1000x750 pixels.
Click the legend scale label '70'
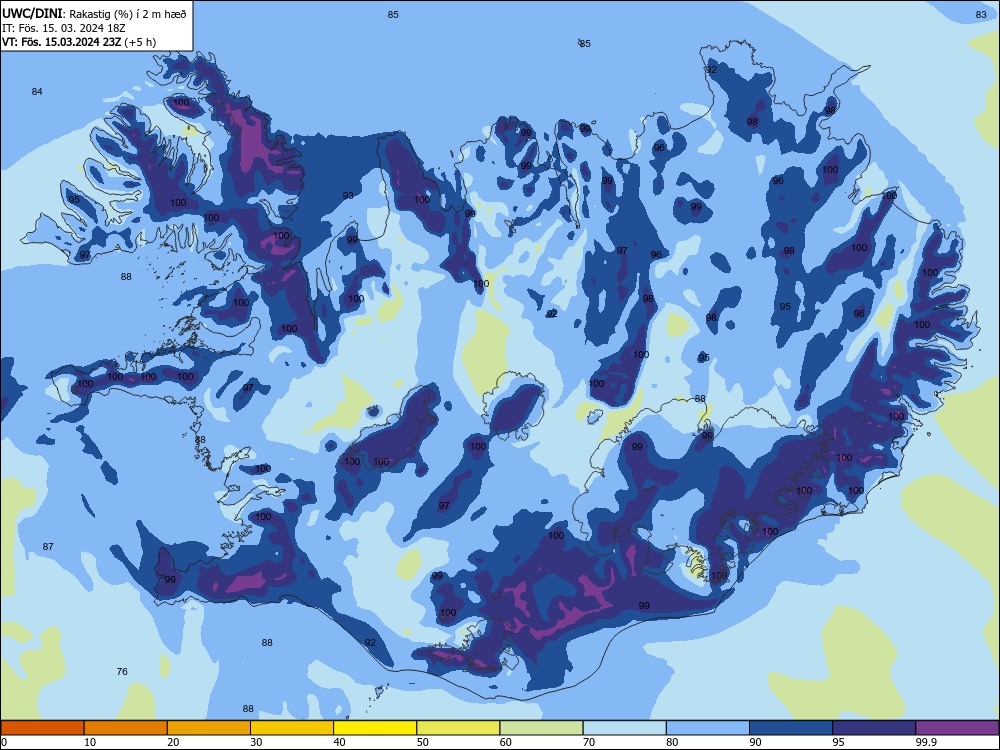tap(589, 742)
